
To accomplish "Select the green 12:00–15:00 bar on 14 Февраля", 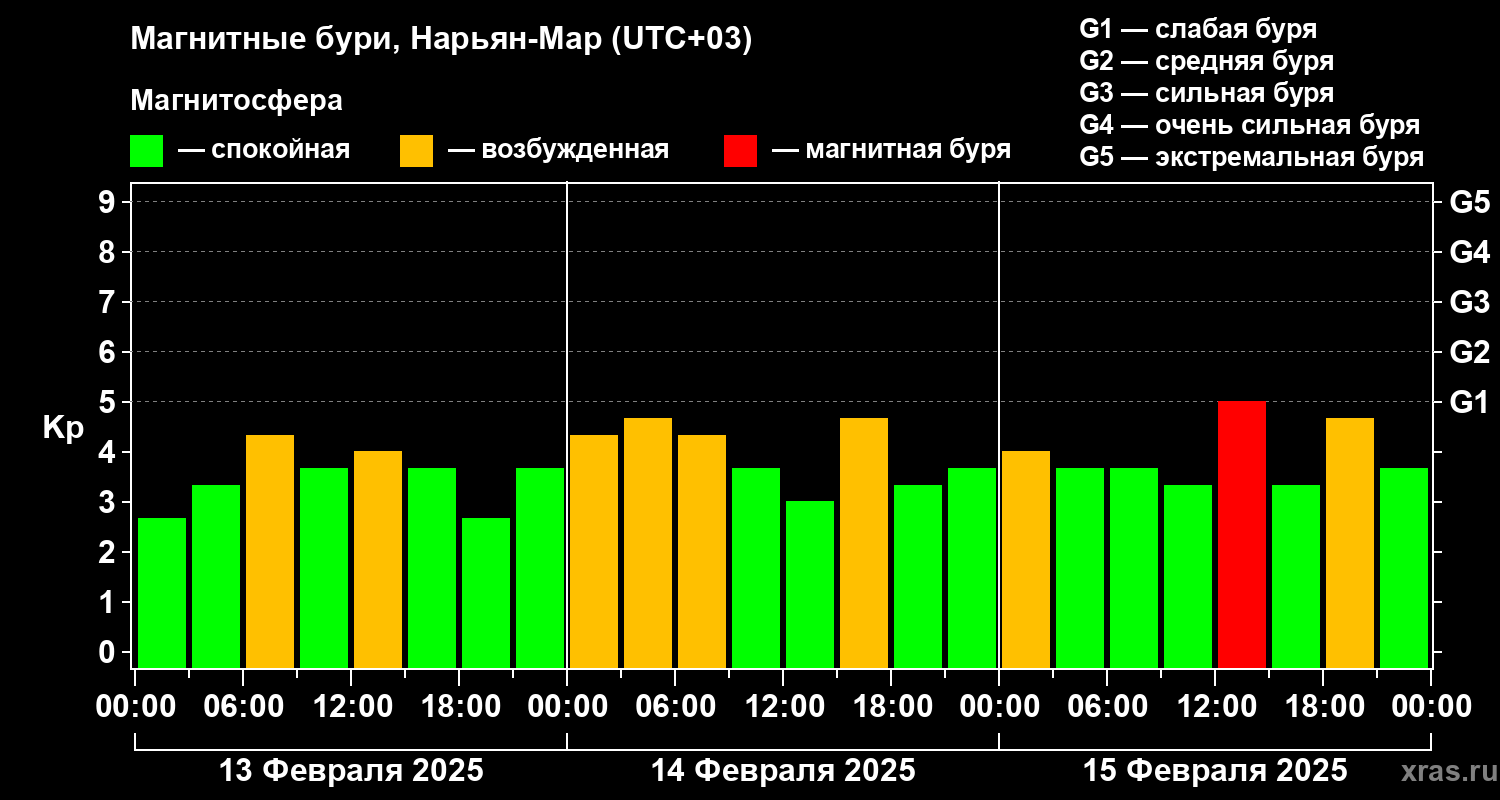I will (810, 584).
